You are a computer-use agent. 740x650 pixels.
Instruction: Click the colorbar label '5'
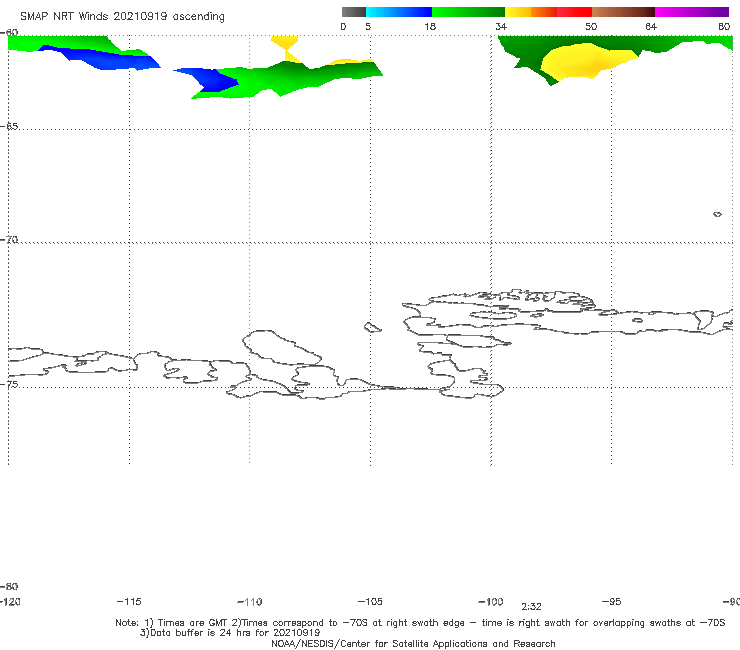pyautogui.click(x=368, y=26)
